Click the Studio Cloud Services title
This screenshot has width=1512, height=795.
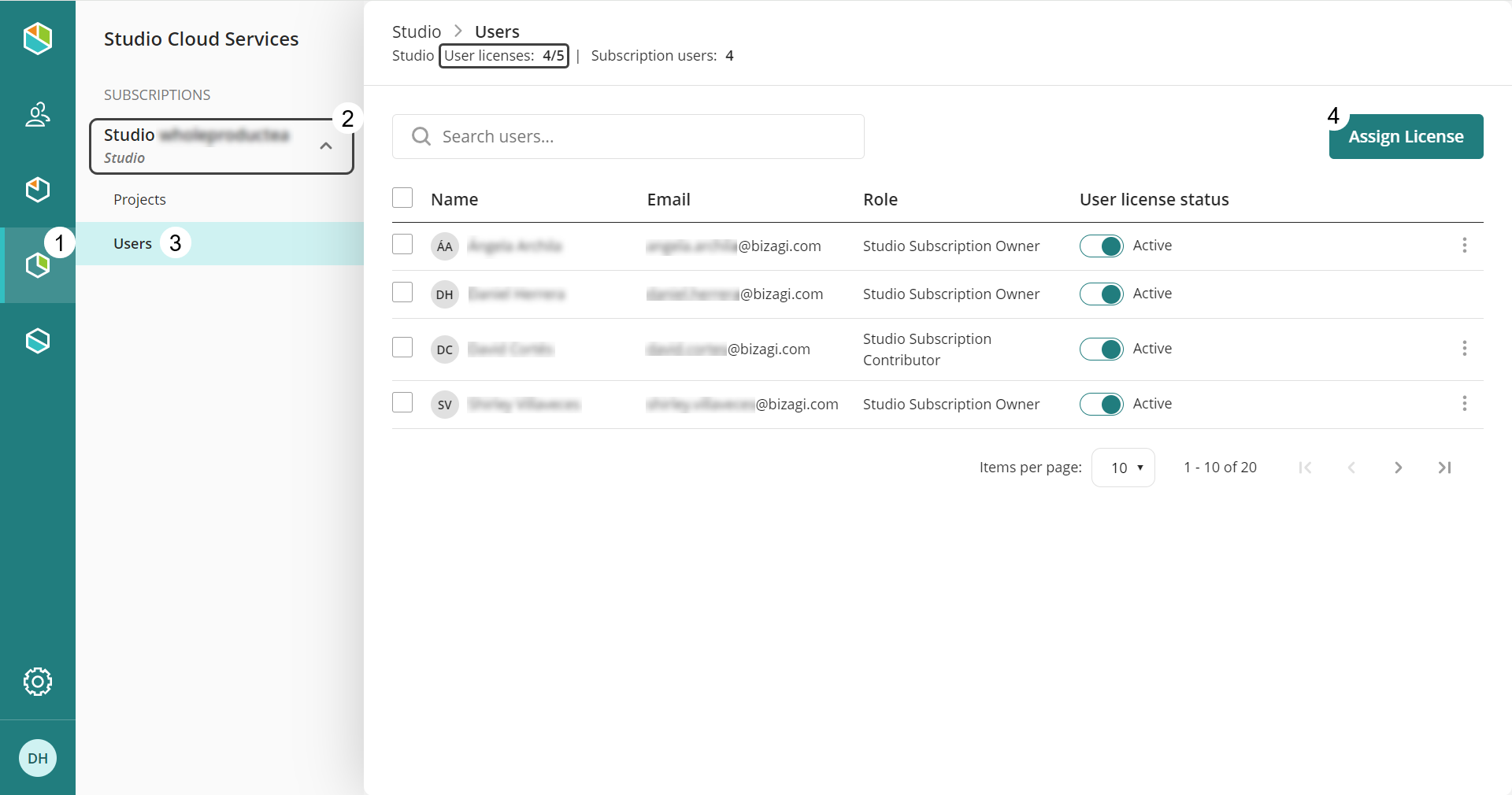point(201,39)
